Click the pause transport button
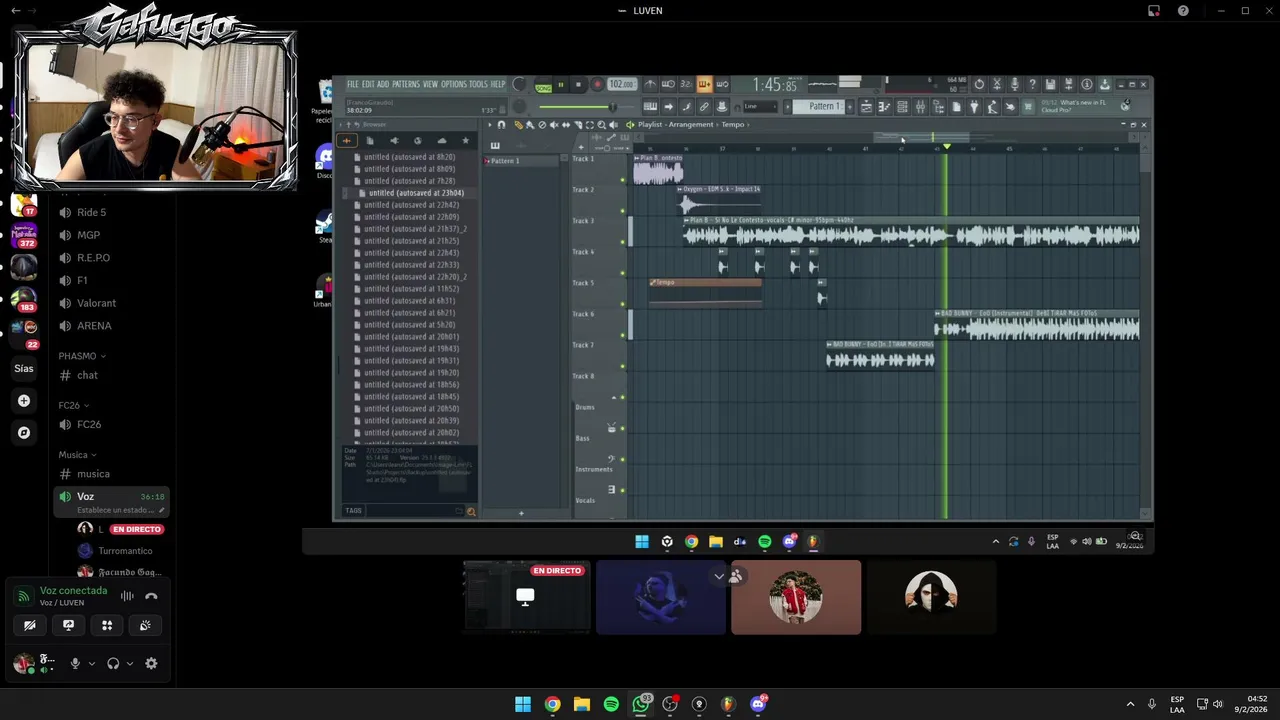This screenshot has height=720, width=1280. pos(561,85)
